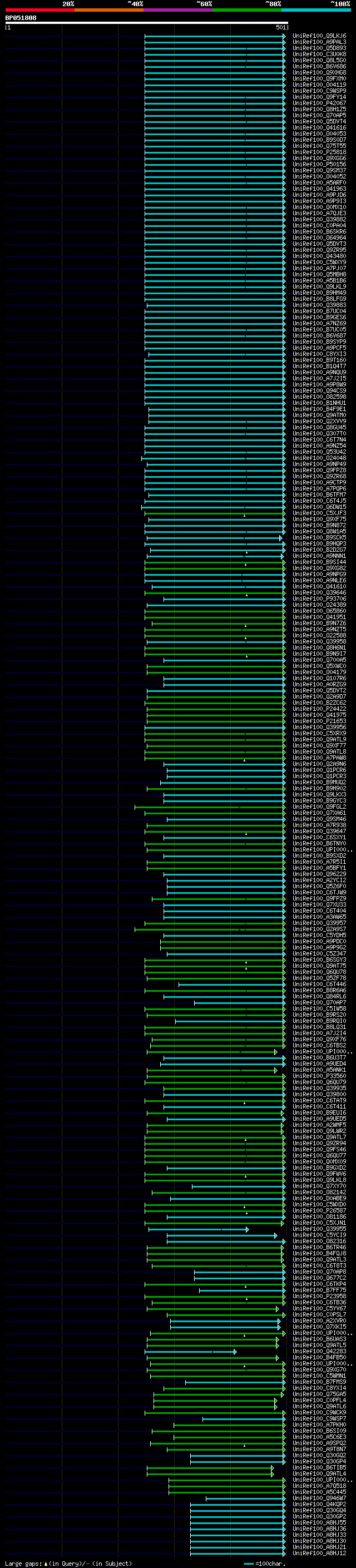The image size is (356, 1568).
Task: Select hit label UniRef100_P24422
Action: [x=319, y=709]
